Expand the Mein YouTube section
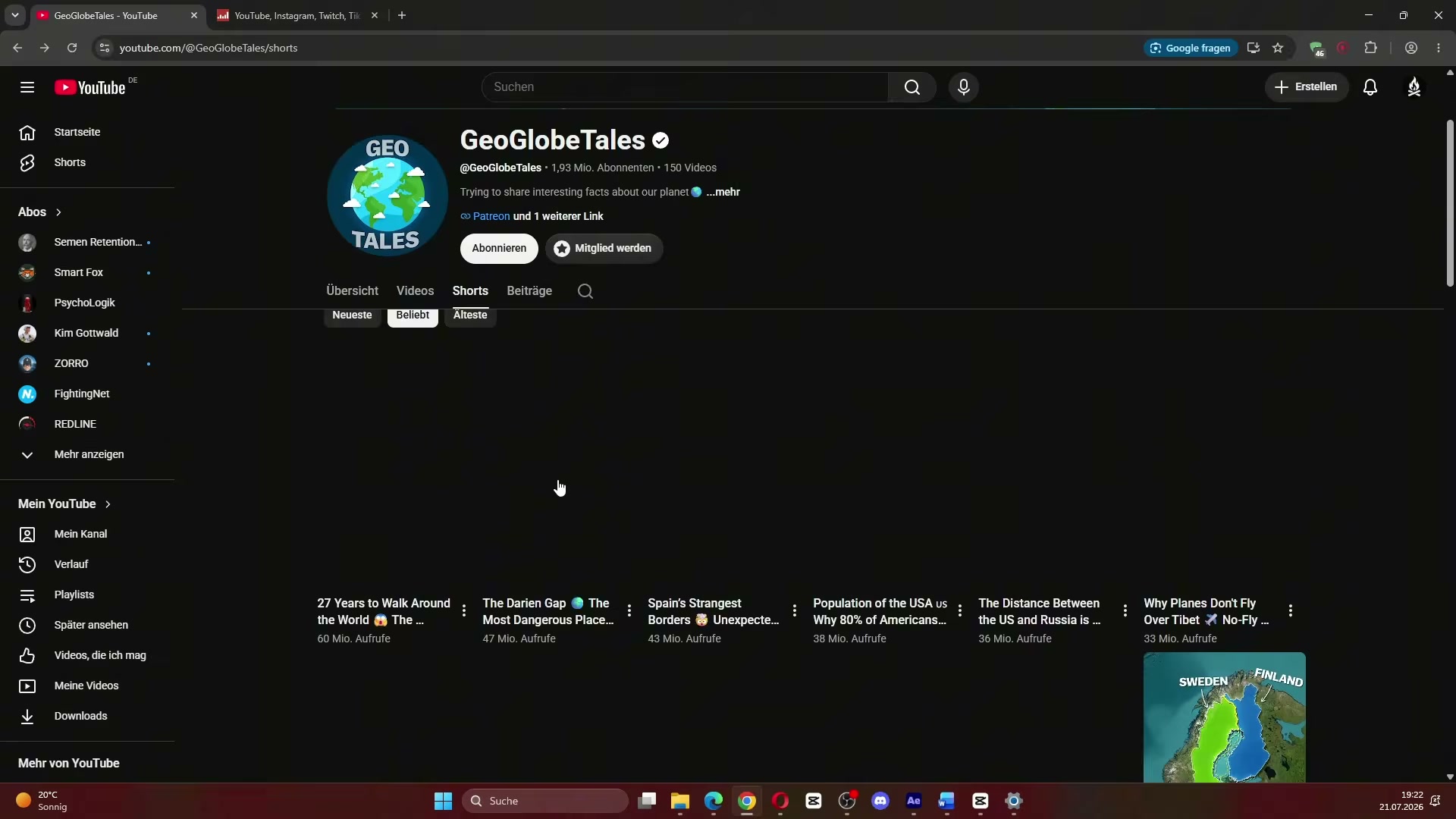The width and height of the screenshot is (1456, 819). coord(64,504)
